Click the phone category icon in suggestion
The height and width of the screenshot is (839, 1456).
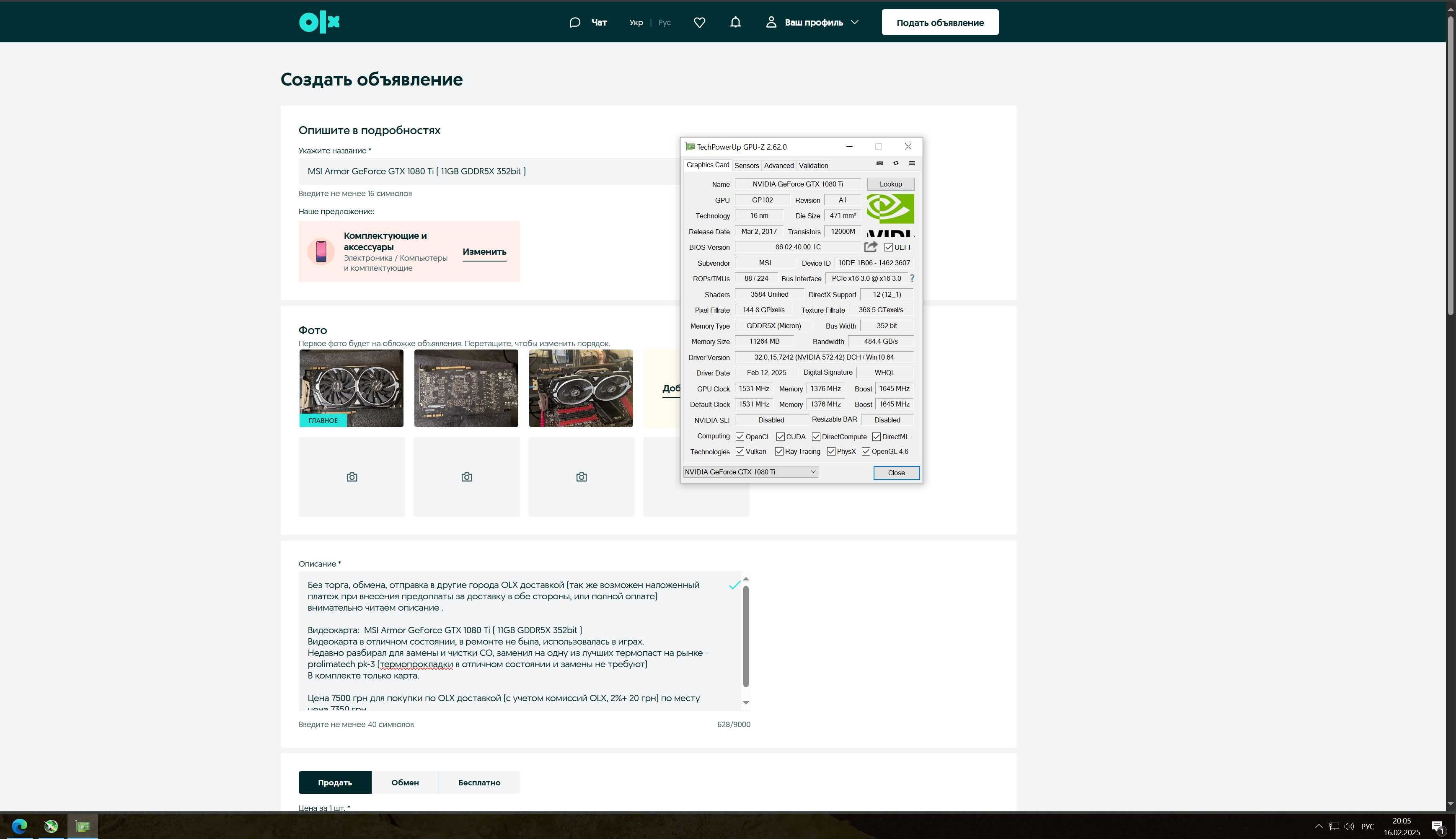coord(321,251)
